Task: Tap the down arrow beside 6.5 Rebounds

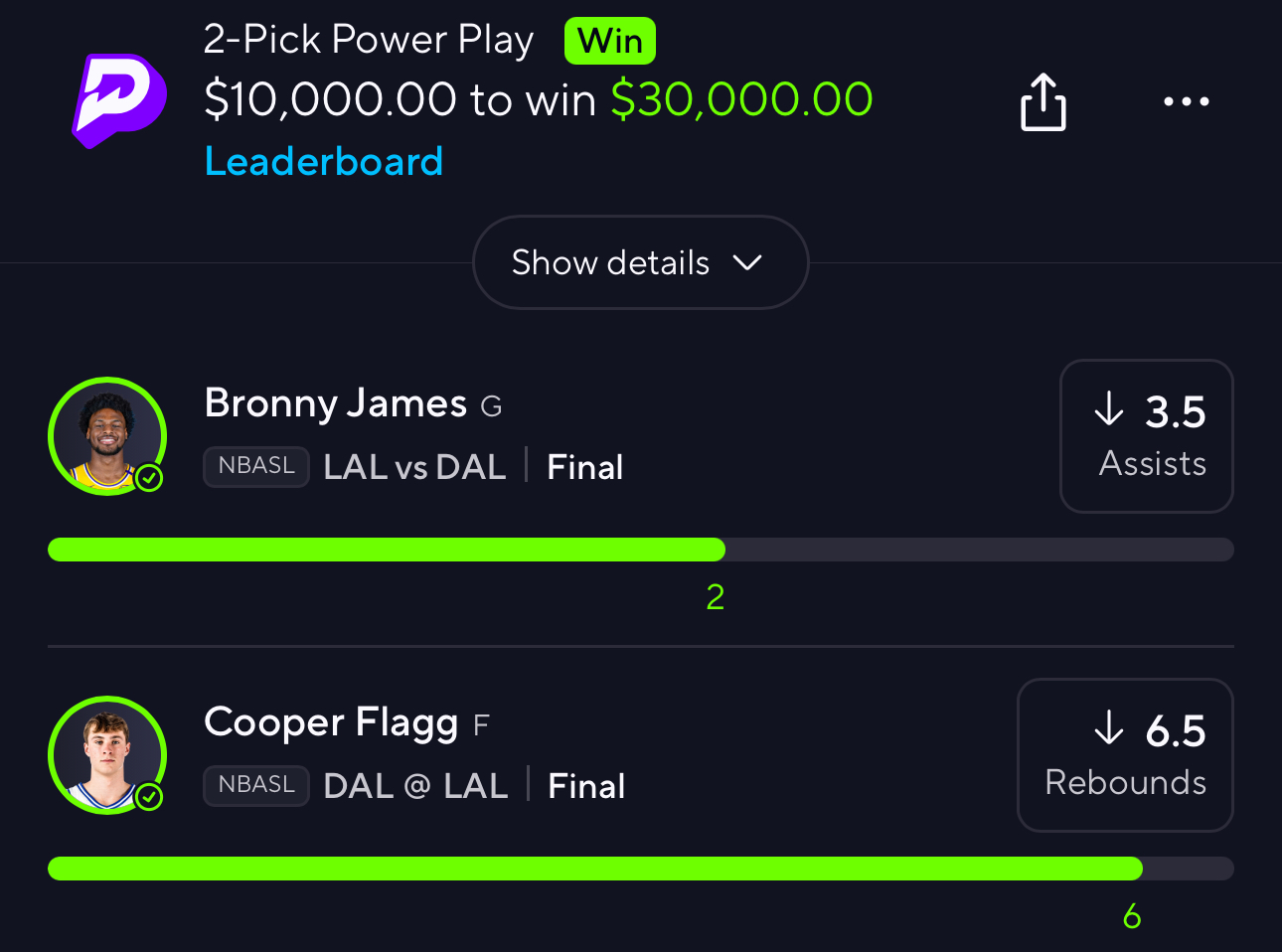Action: 1108,727
